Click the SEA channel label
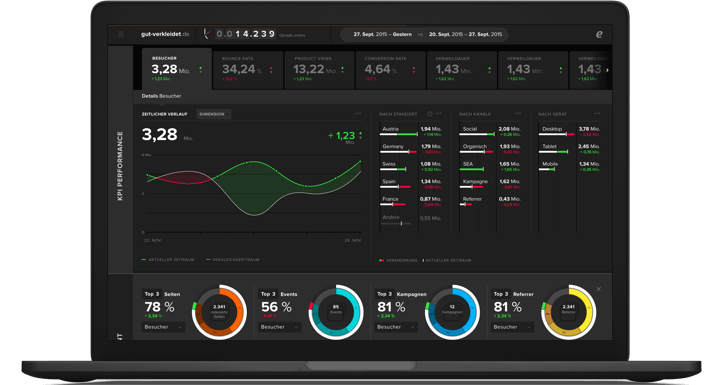 pyautogui.click(x=468, y=164)
